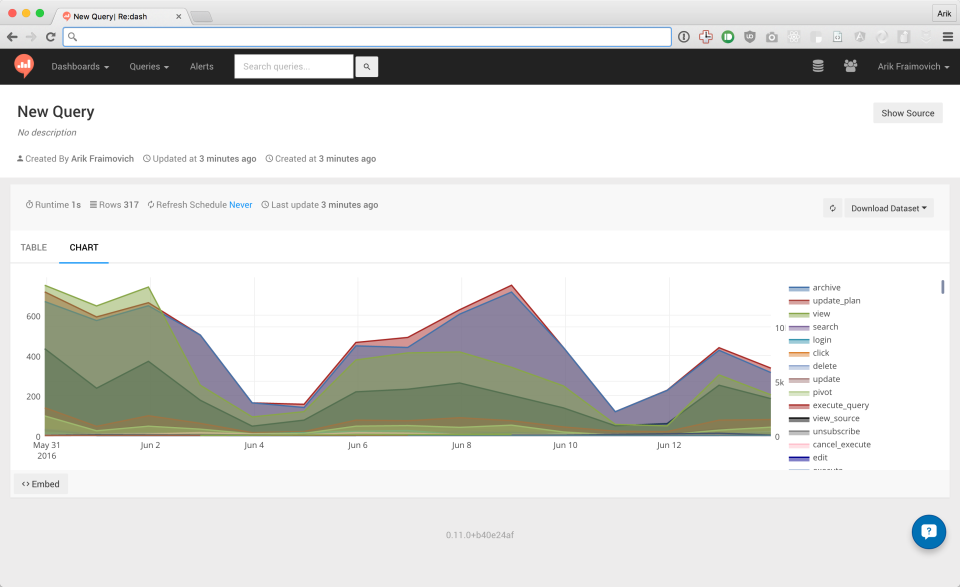
Task: Click the update_plan color line swatch
Action: (800, 300)
